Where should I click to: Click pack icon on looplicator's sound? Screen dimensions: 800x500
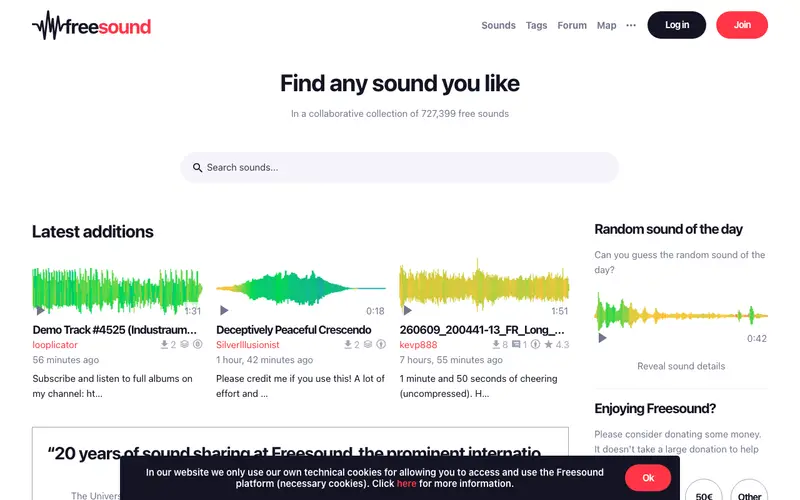[x=184, y=345]
